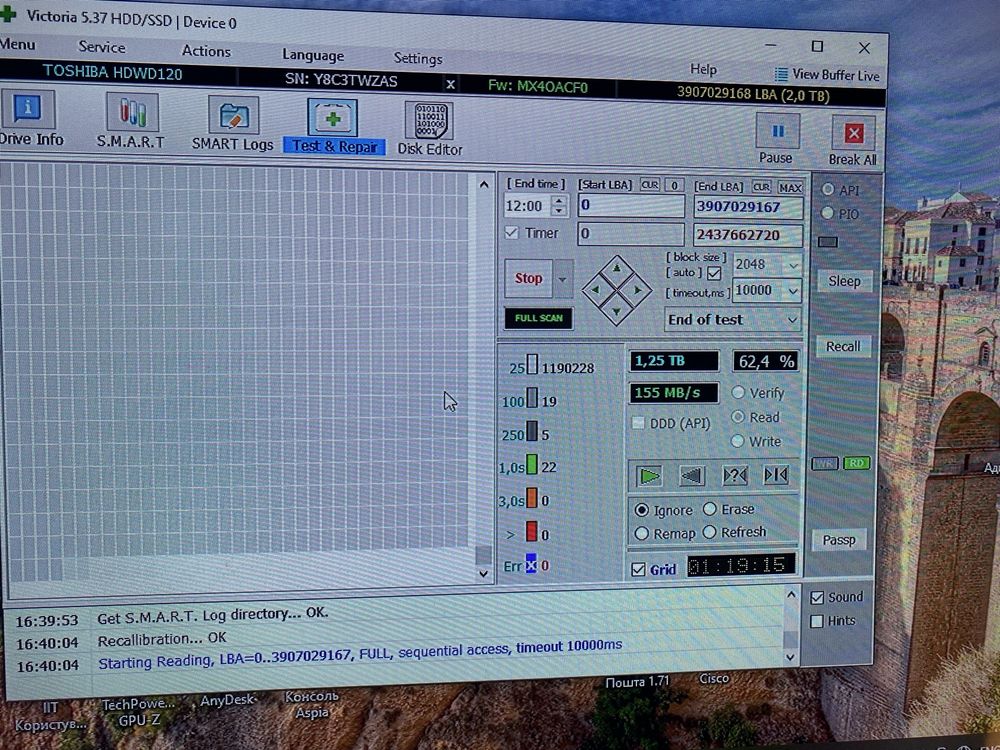Click the End LBA 3907029167 field
1000x750 pixels.
747,207
